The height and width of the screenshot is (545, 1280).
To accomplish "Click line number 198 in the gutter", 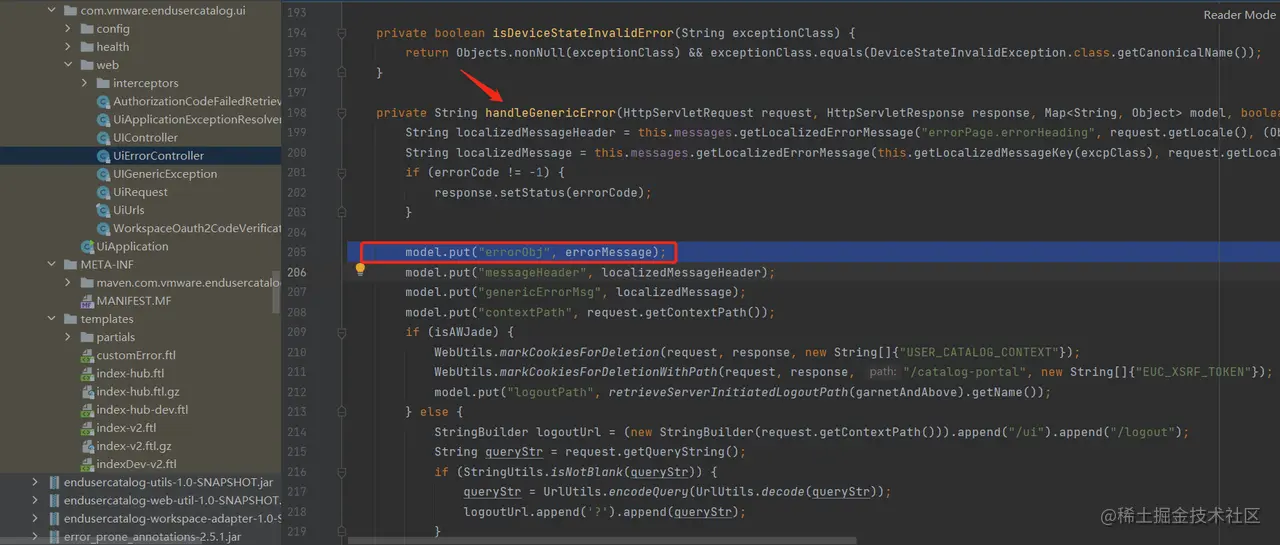I will (x=297, y=113).
